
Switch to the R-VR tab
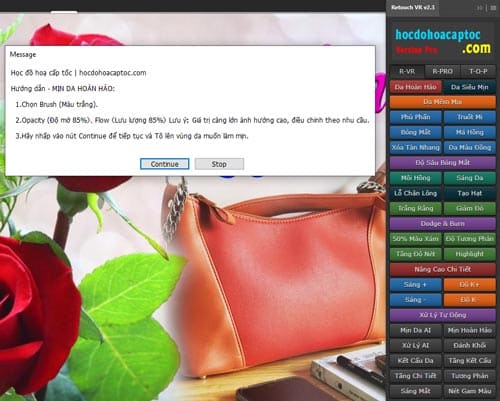coord(407,71)
